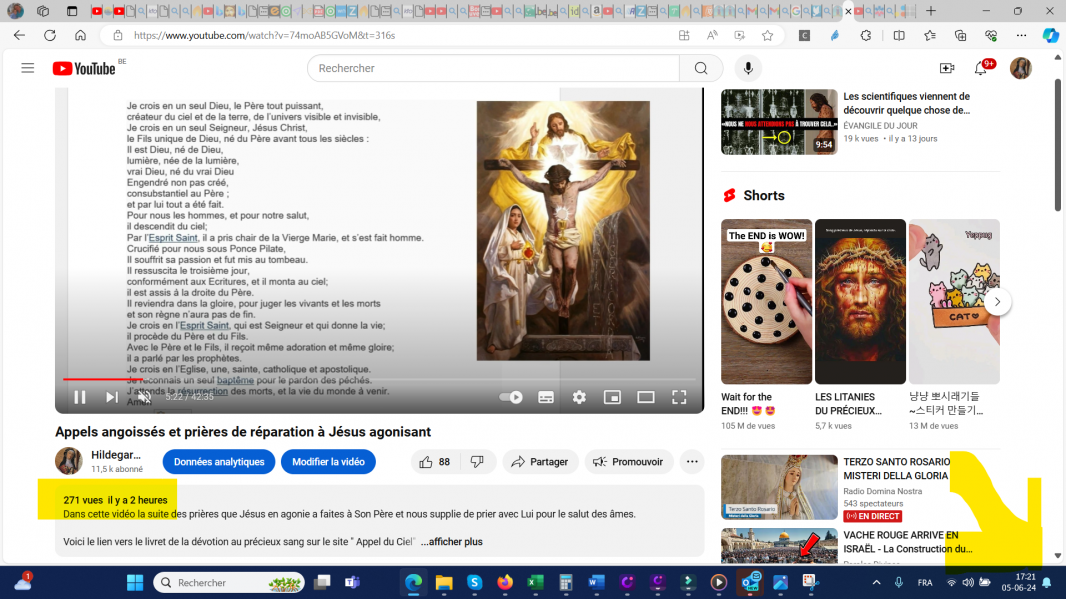Open File Explorer from the taskbar
Viewport: 1066px width, 599px height.
(444, 583)
